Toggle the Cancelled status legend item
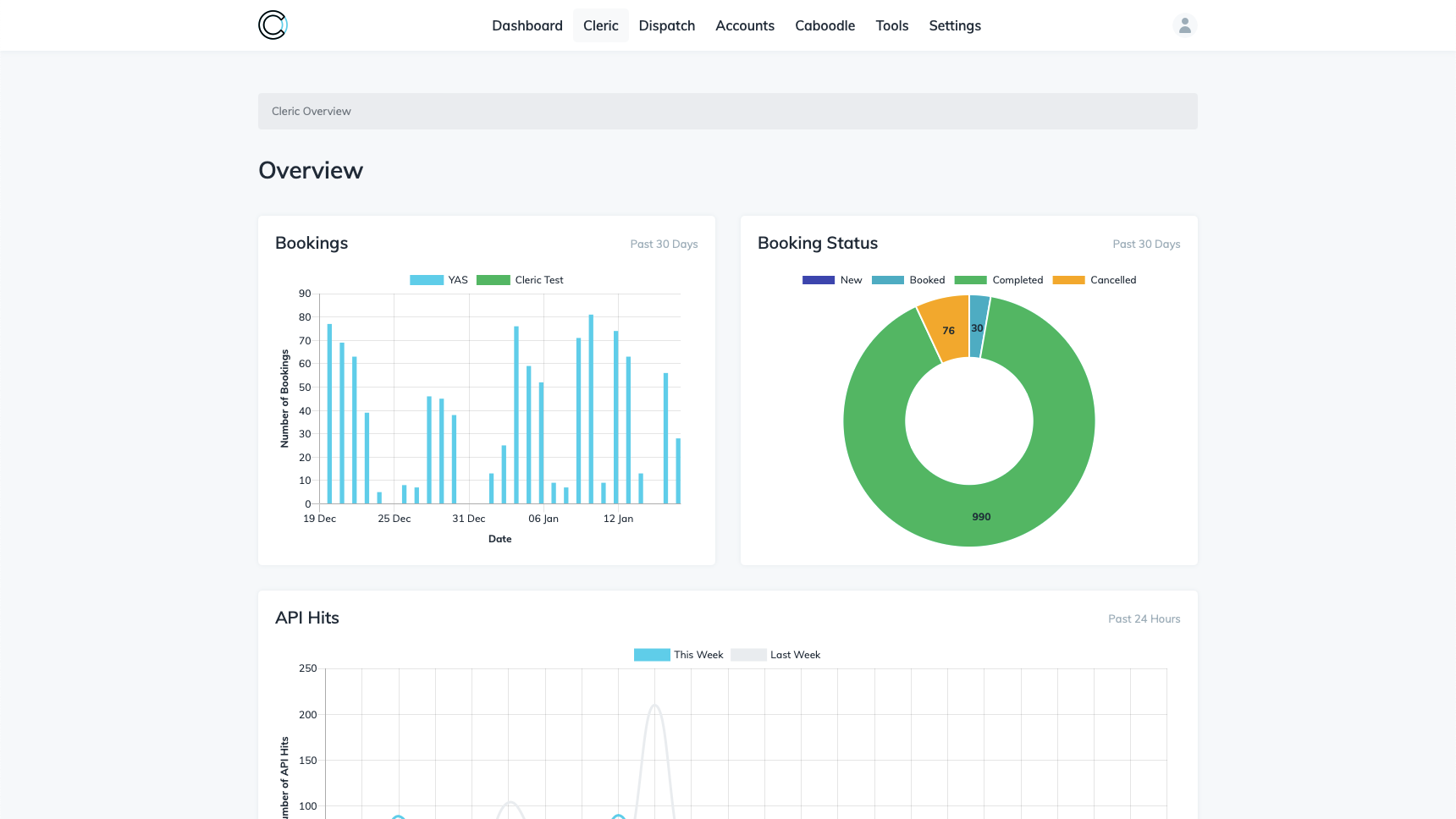 [x=1095, y=280]
